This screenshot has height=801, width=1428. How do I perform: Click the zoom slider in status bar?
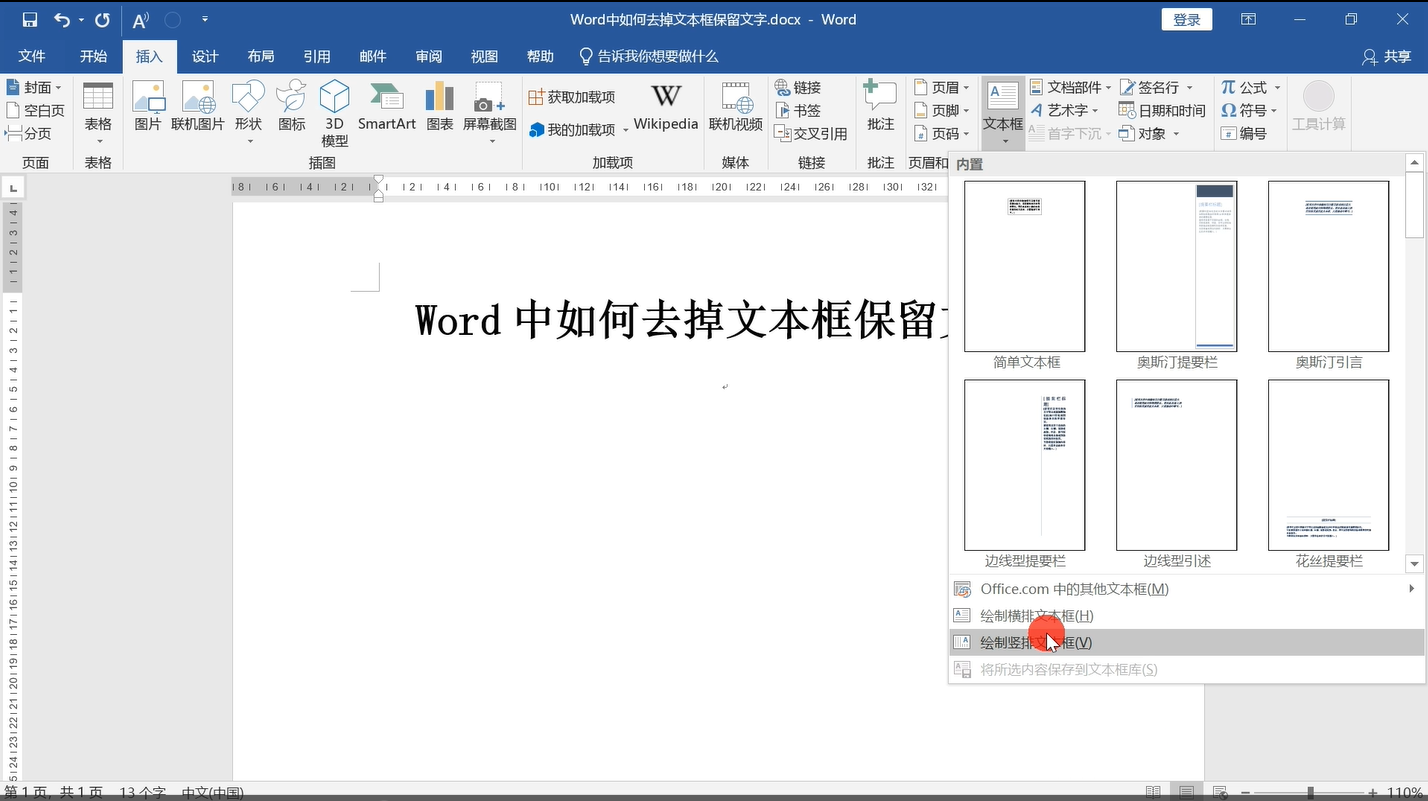pyautogui.click(x=1310, y=792)
